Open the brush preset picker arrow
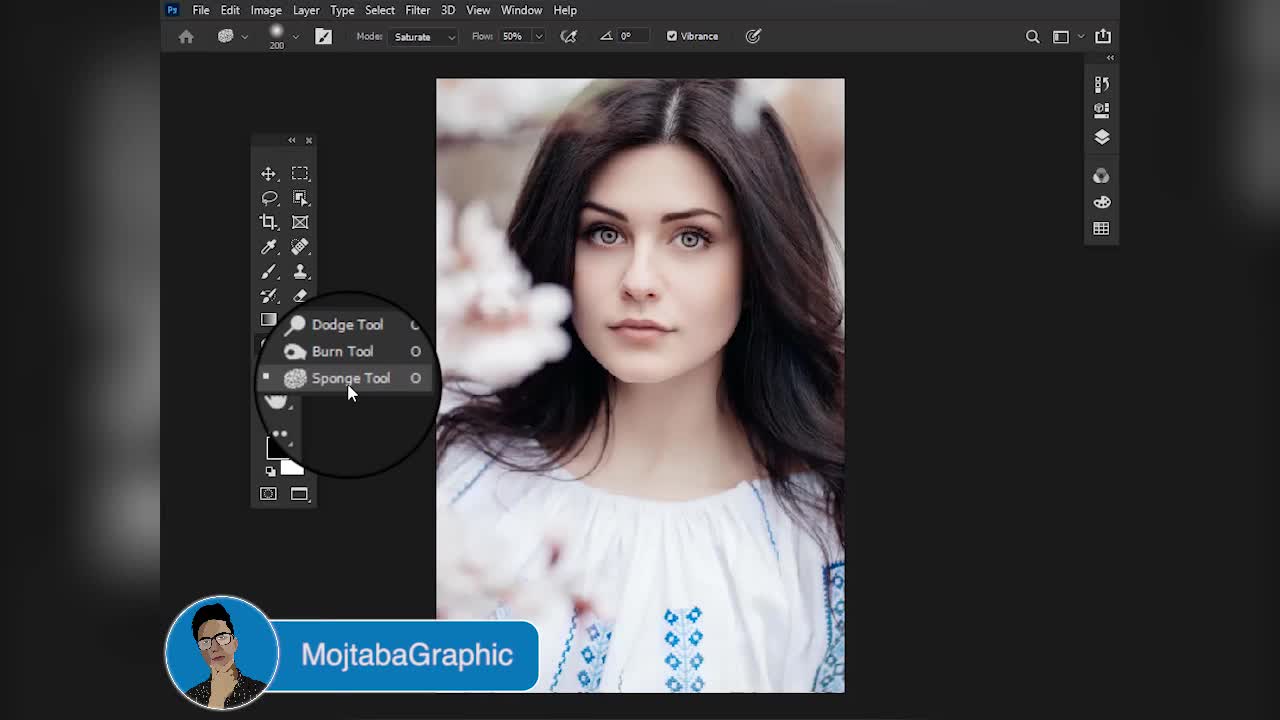 coord(295,37)
